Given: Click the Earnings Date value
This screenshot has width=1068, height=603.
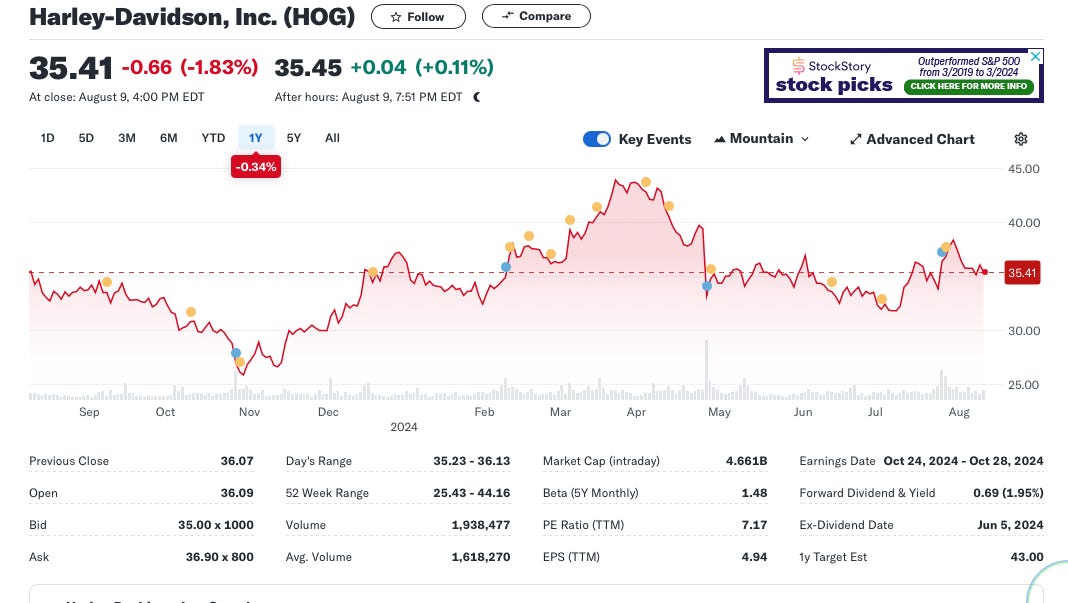Looking at the screenshot, I should coord(963,461).
